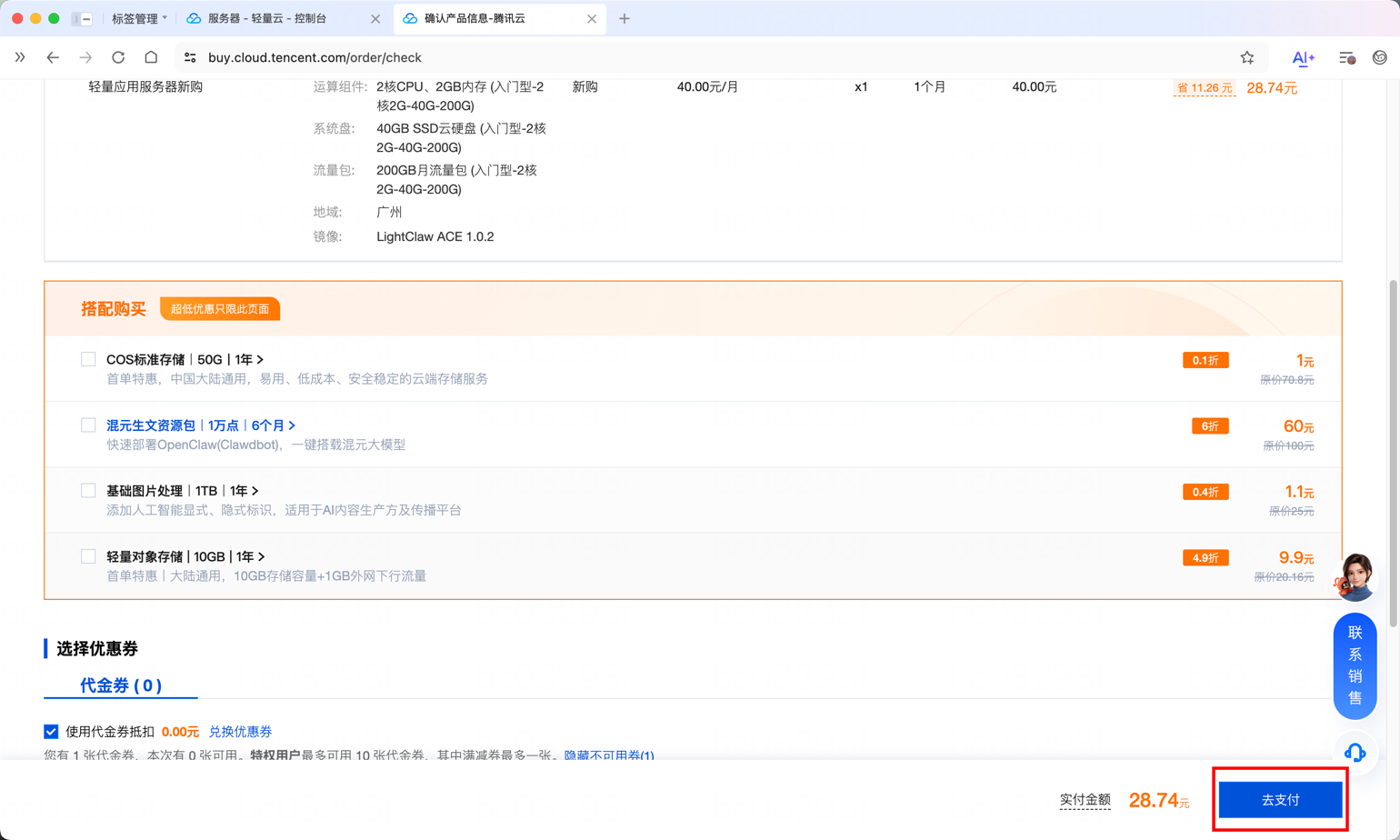
Task: Uncheck 使用代金券抵扣 option
Action: (x=52, y=731)
